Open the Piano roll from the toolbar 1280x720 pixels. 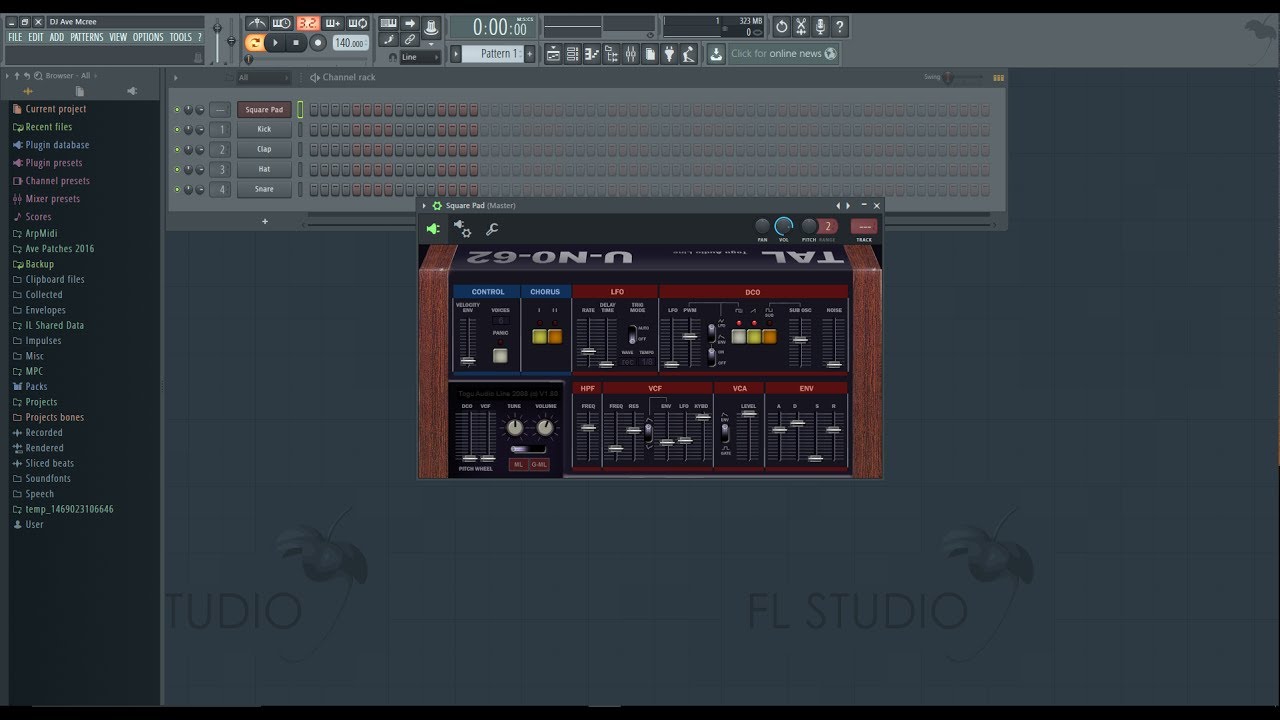[592, 54]
